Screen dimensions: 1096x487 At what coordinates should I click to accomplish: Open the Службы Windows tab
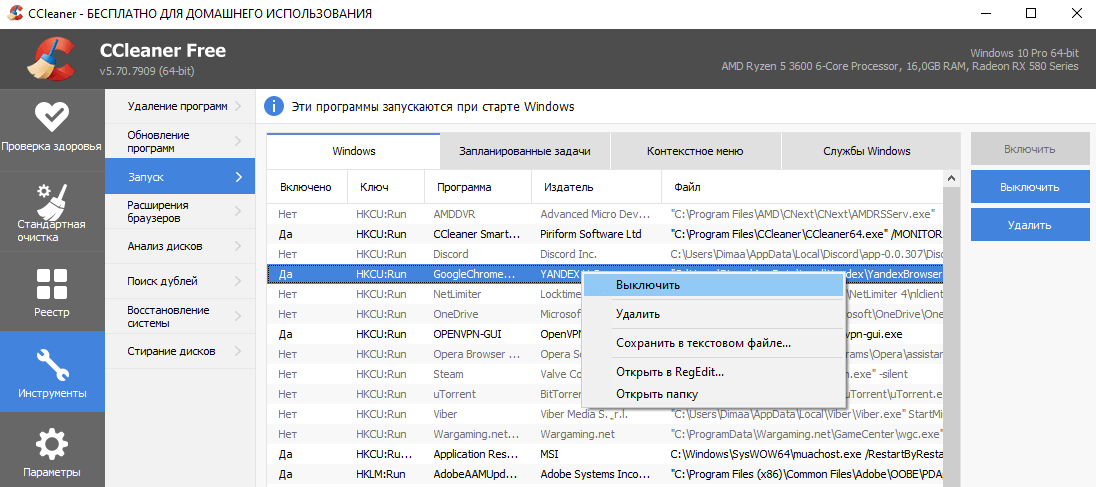(866, 151)
